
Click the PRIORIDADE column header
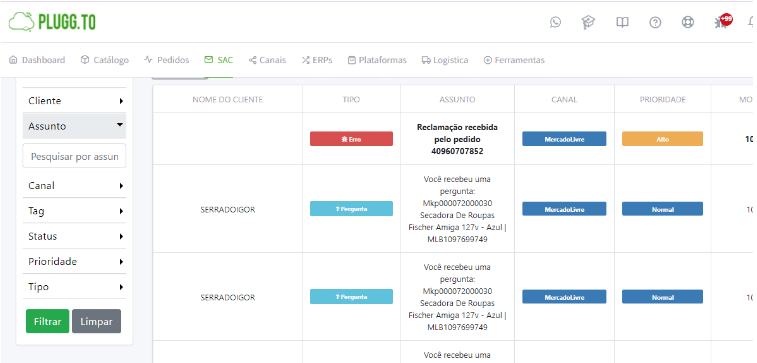point(662,99)
